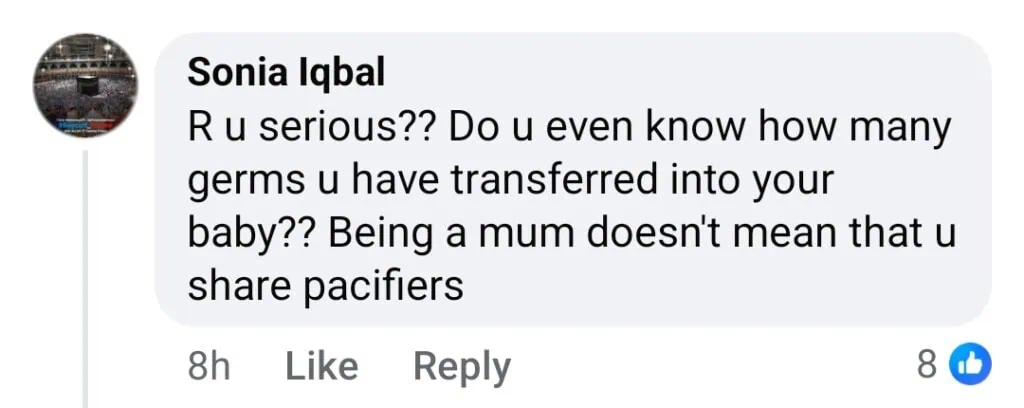The width and height of the screenshot is (1024, 408).
Task: Open Sonia Iqbal's profile picture
Action: pos(85,86)
